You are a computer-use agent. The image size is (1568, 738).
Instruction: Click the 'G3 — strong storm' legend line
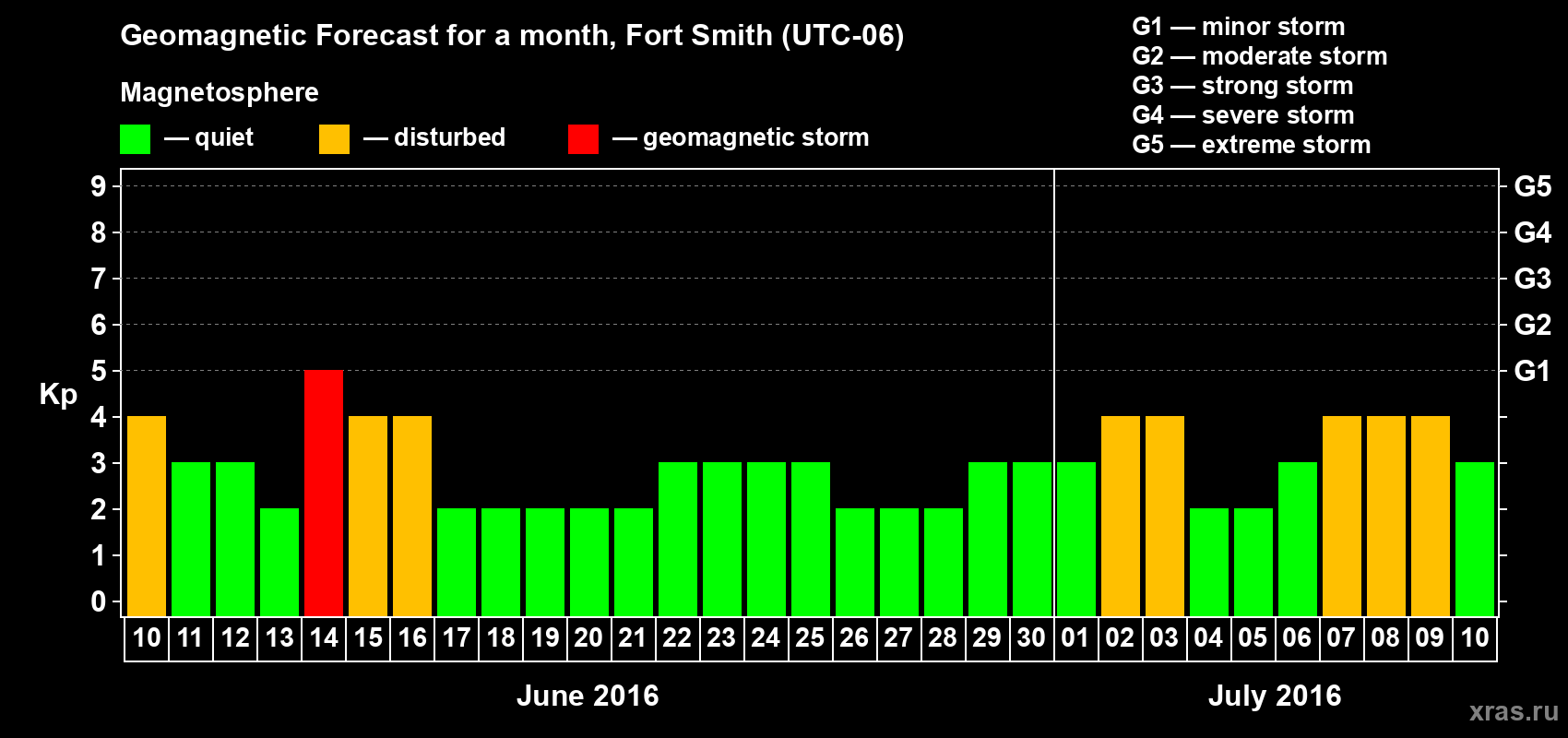coord(1242,86)
